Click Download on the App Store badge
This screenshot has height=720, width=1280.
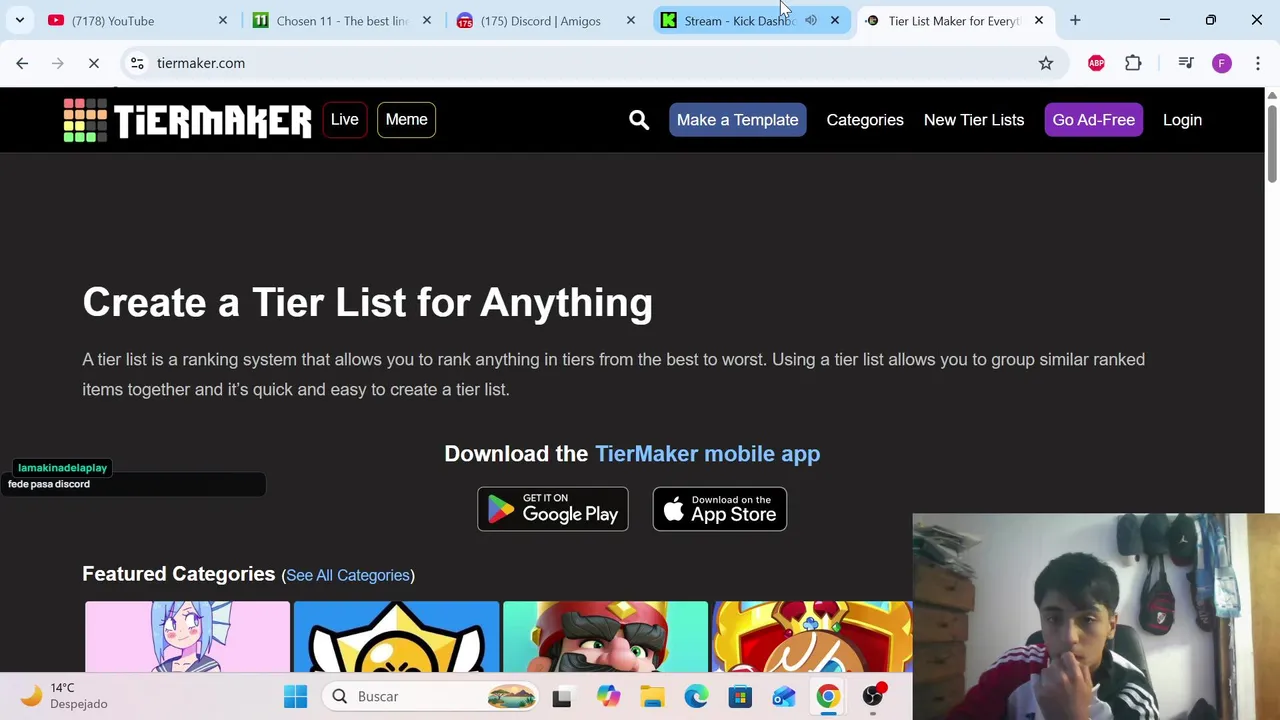click(x=720, y=509)
